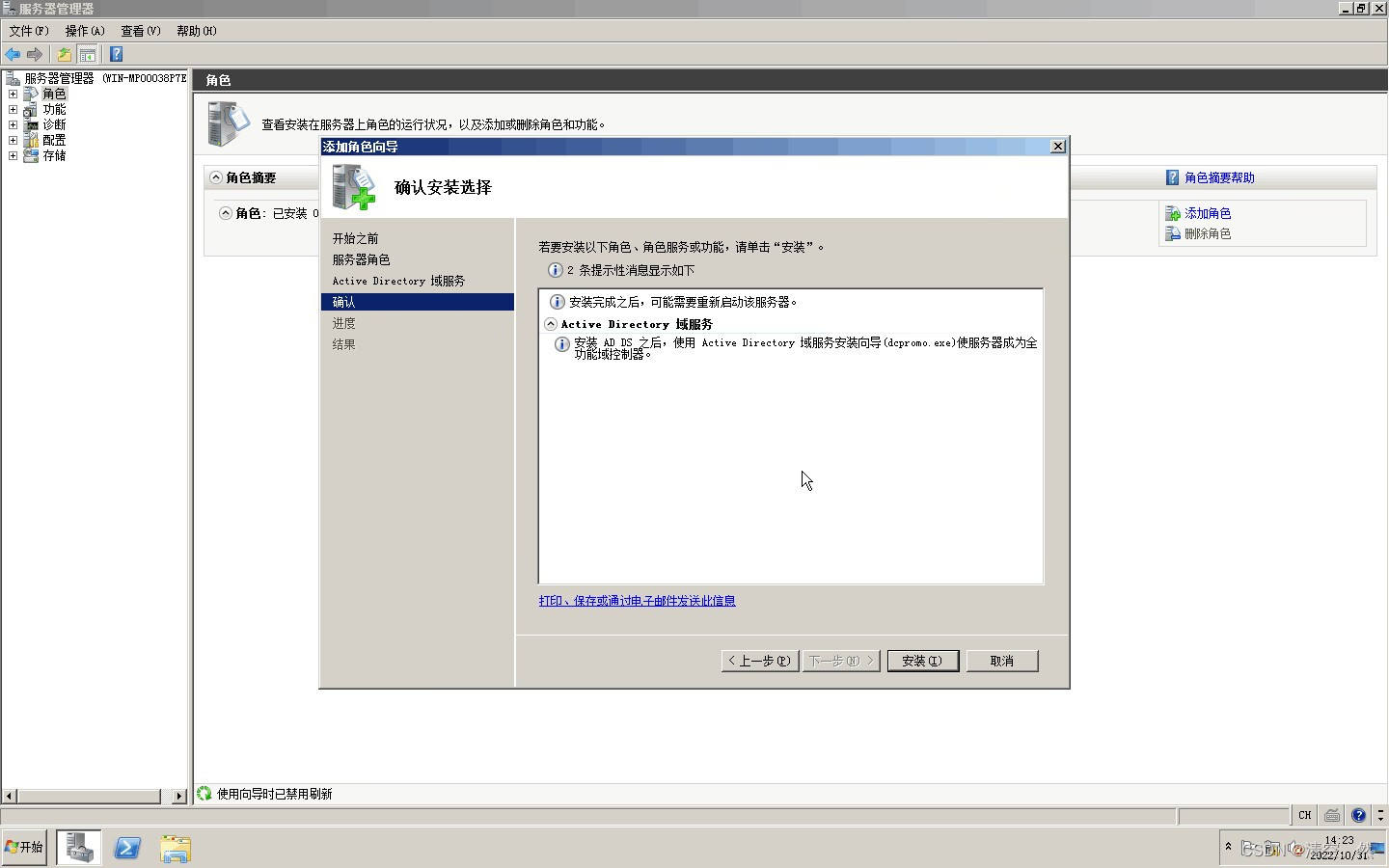Go to wizard step 服务器角色
1389x868 pixels.
click(x=362, y=259)
